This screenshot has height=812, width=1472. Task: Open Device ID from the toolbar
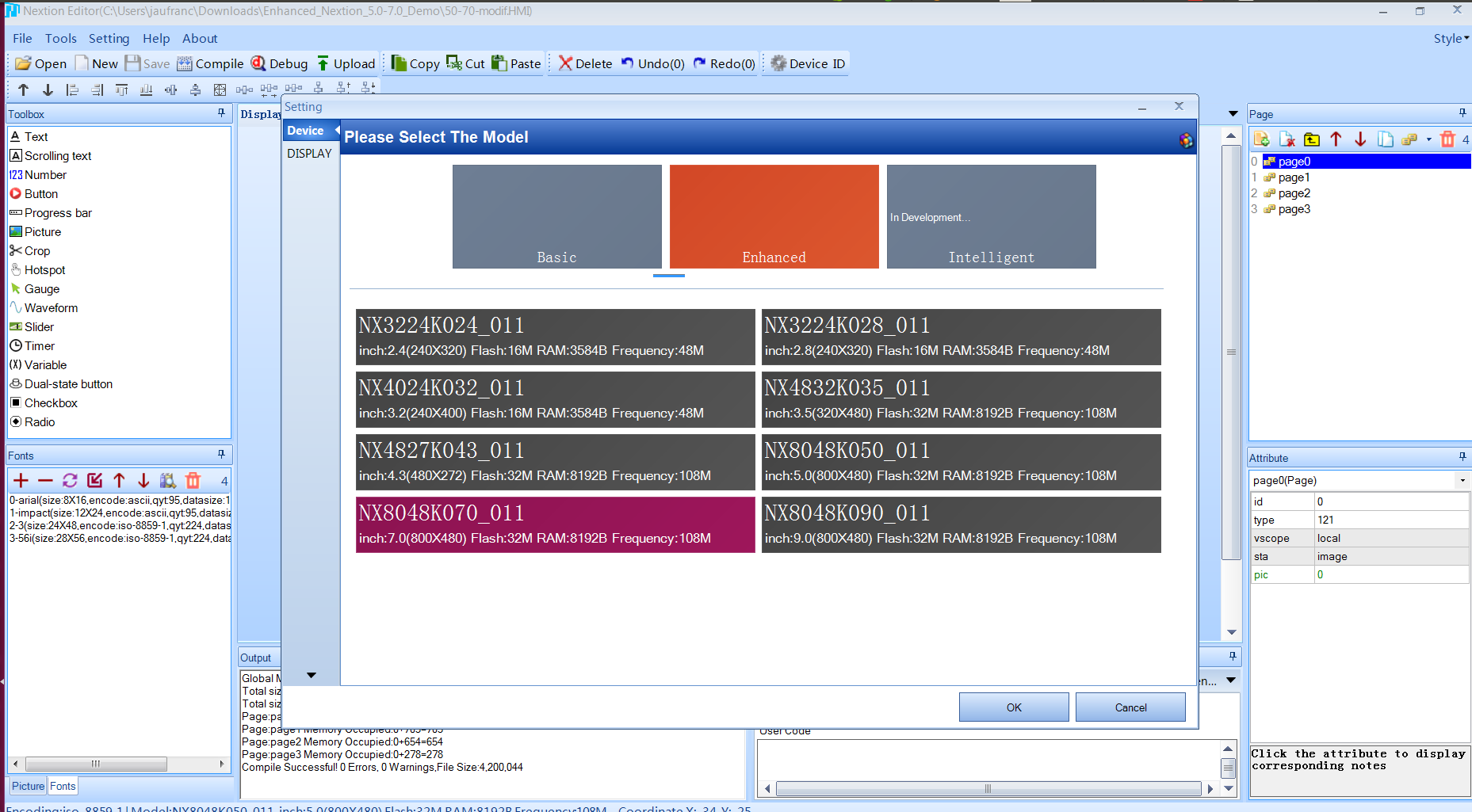pos(808,63)
